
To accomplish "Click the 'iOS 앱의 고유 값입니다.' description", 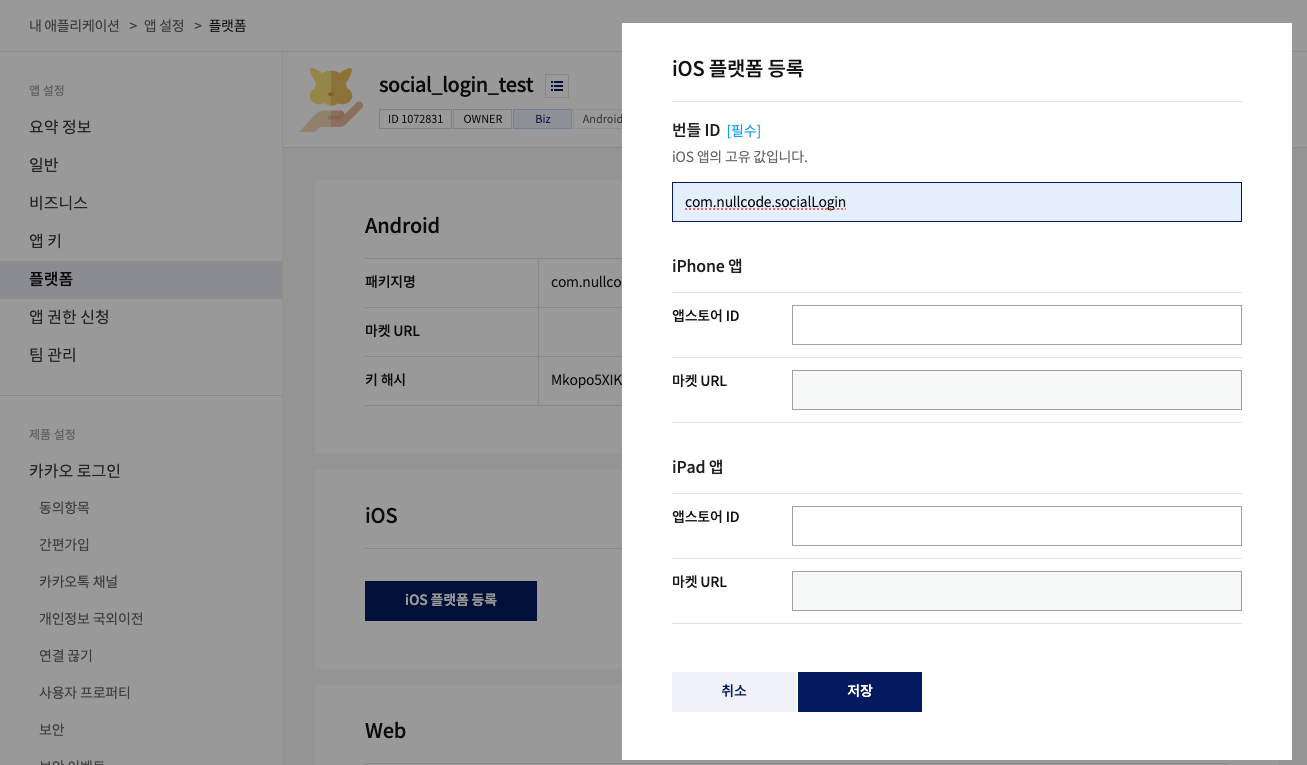I will [x=739, y=157].
